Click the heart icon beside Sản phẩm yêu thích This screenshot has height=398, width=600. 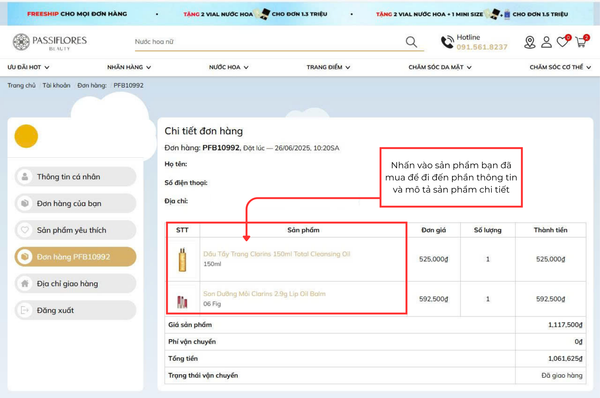coord(25,230)
